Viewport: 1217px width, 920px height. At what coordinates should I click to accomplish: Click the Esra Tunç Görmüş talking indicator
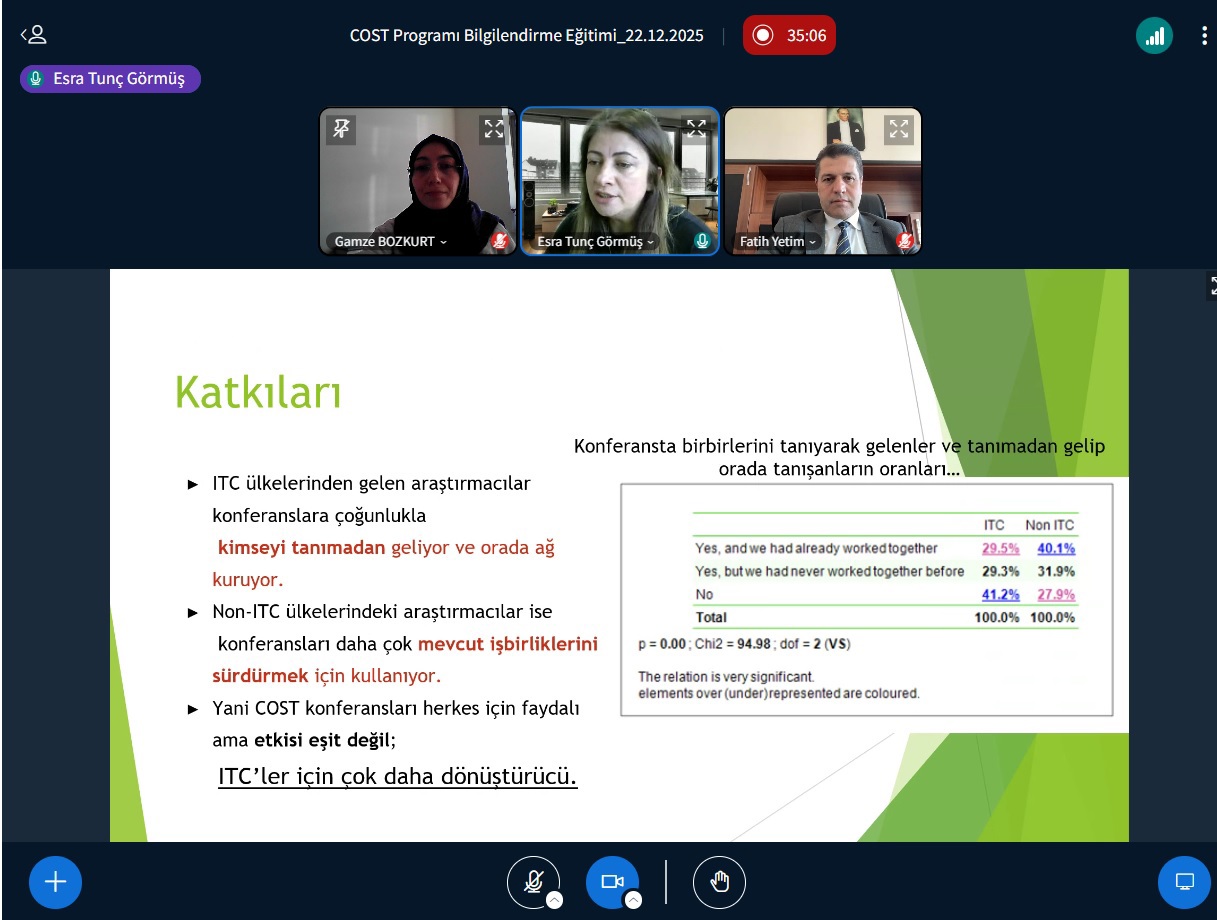click(x=110, y=79)
